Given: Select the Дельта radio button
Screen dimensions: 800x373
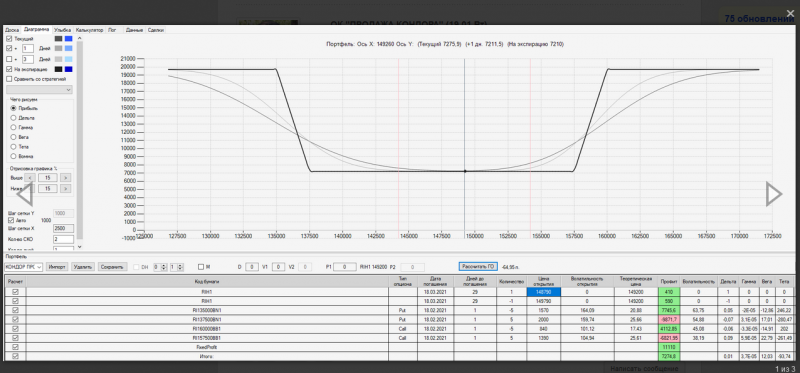Looking at the screenshot, I should point(14,118).
